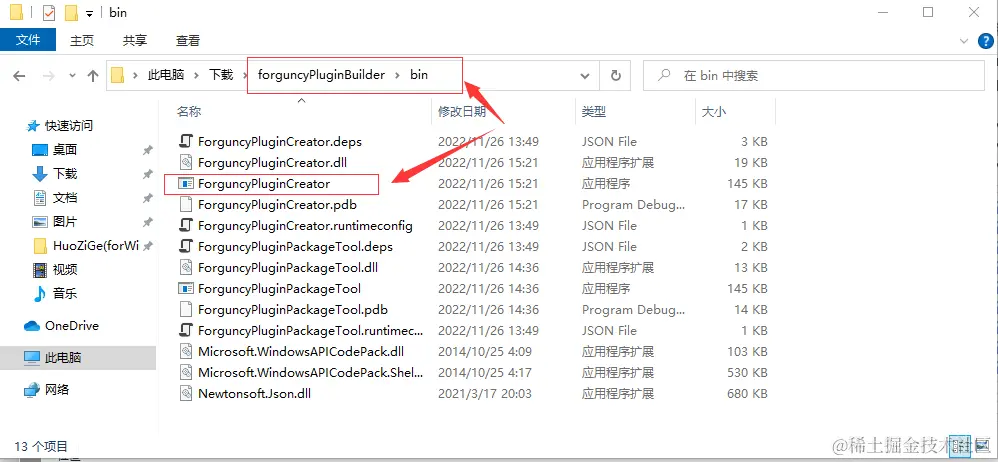
Task: Open HuoZiGe(forWi folder in sidebar
Action: coord(95,246)
